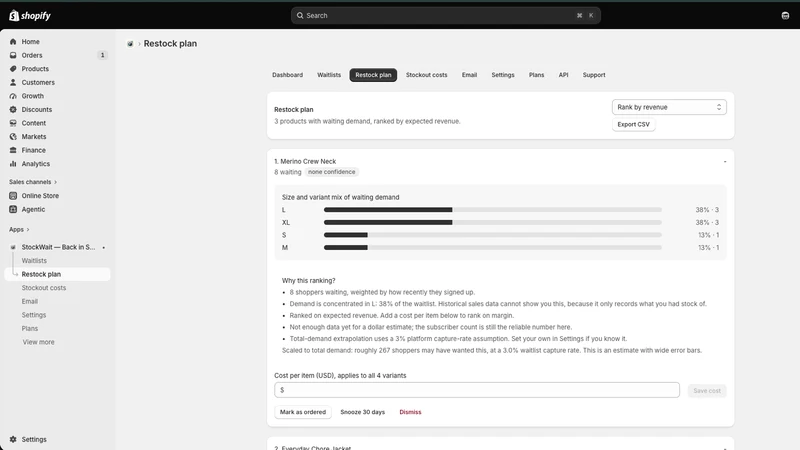
Task: Click the L size demand bar
Action: pyautogui.click(x=492, y=210)
